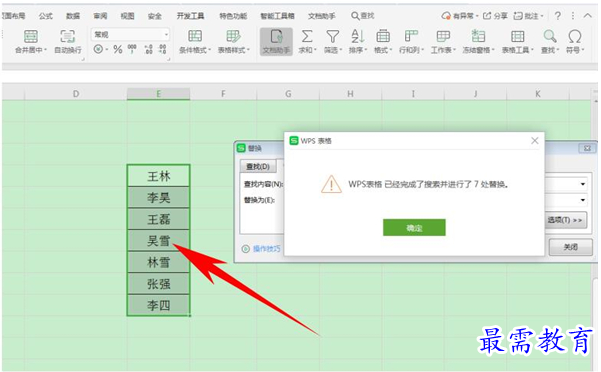Select cell containing 李四
Viewport: 601px width, 372px height.
(158, 305)
